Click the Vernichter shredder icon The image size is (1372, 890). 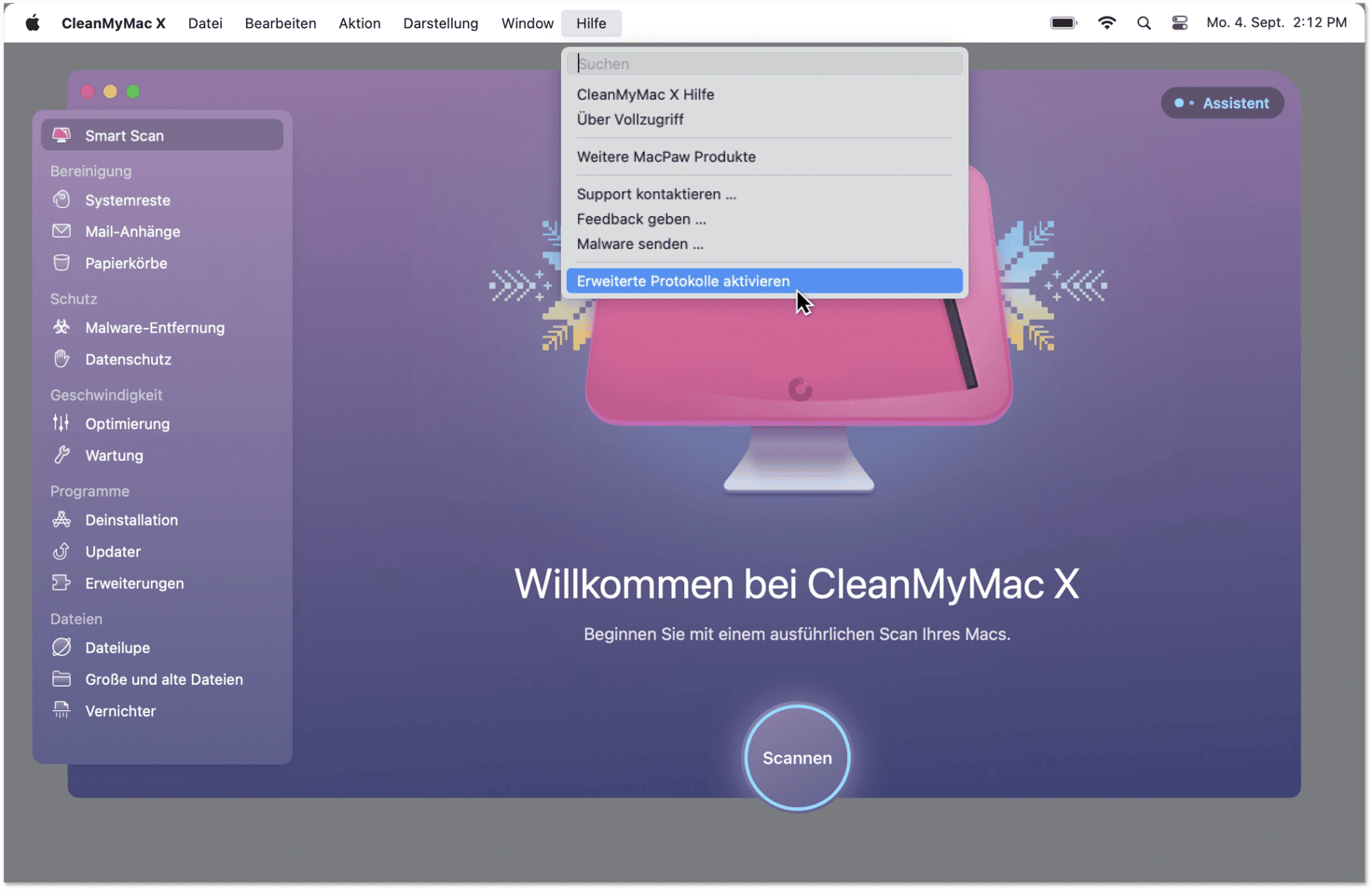pyautogui.click(x=62, y=710)
